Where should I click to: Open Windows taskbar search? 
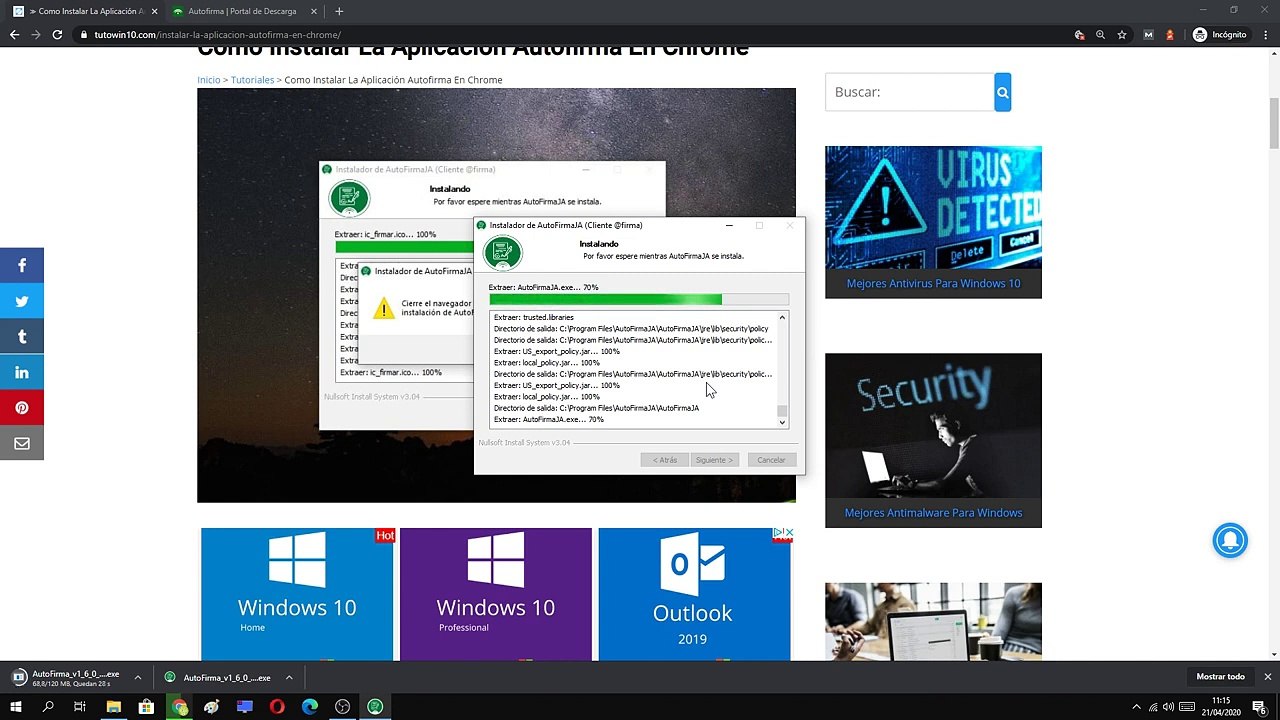[x=47, y=707]
